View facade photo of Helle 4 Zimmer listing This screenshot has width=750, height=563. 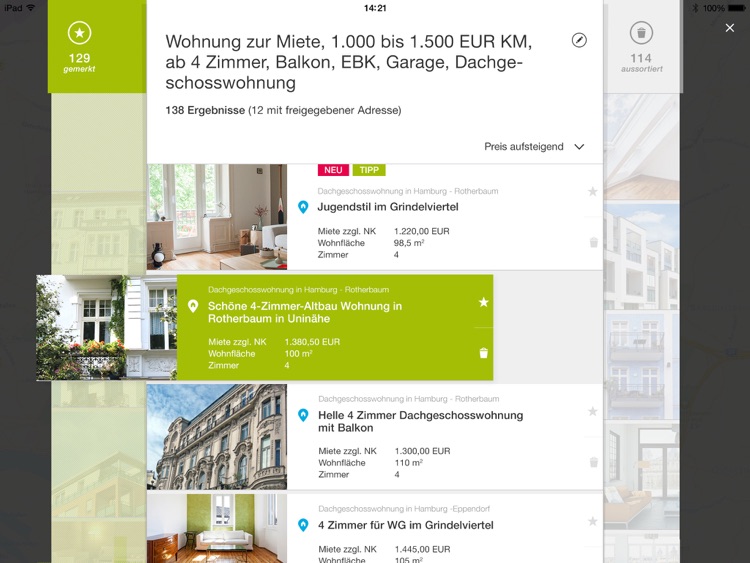(x=217, y=437)
